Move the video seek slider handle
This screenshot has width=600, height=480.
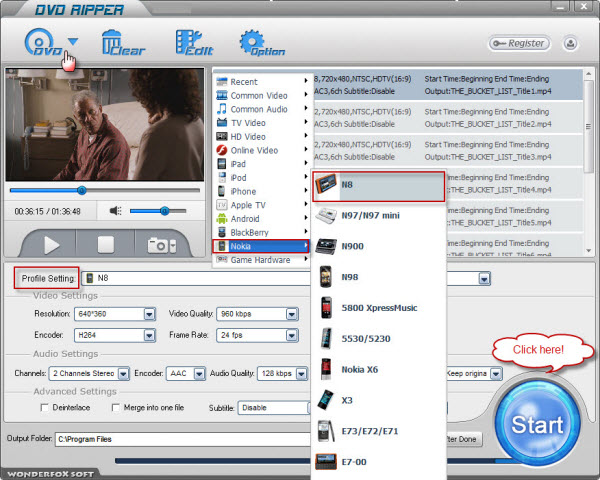point(82,190)
